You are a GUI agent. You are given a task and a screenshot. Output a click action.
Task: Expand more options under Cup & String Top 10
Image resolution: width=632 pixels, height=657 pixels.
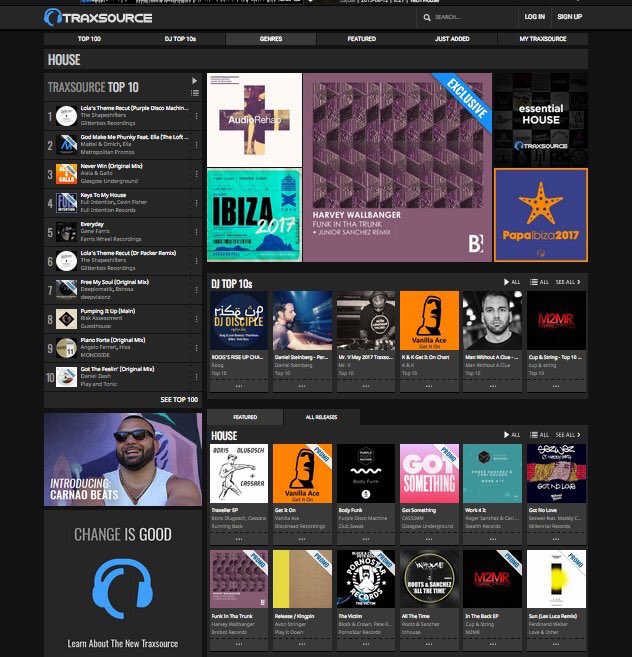[x=556, y=386]
